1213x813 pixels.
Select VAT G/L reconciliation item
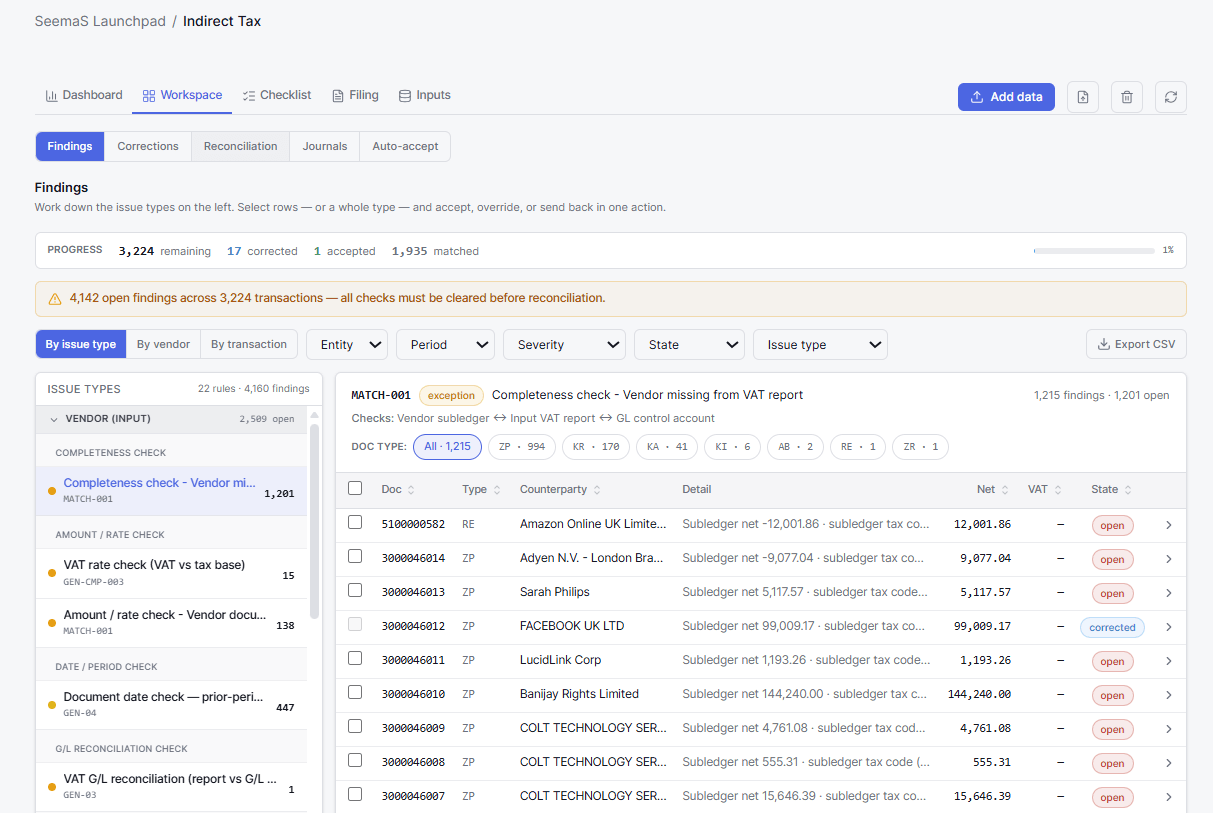(172, 787)
